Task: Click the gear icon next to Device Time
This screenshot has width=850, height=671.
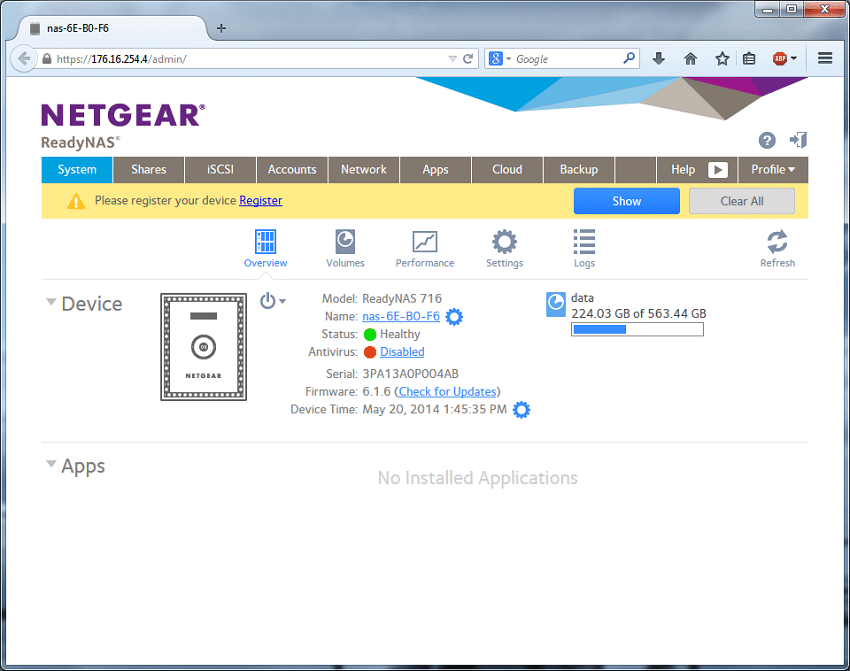Action: (x=521, y=410)
